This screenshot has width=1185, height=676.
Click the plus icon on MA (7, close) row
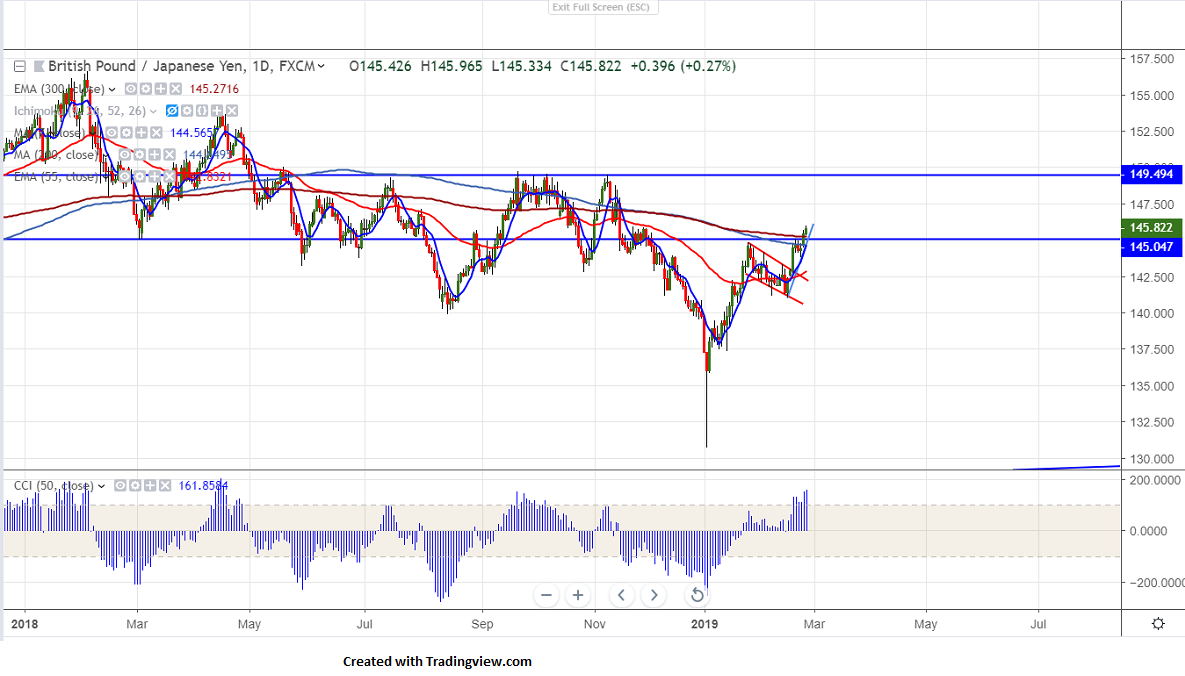(141, 133)
